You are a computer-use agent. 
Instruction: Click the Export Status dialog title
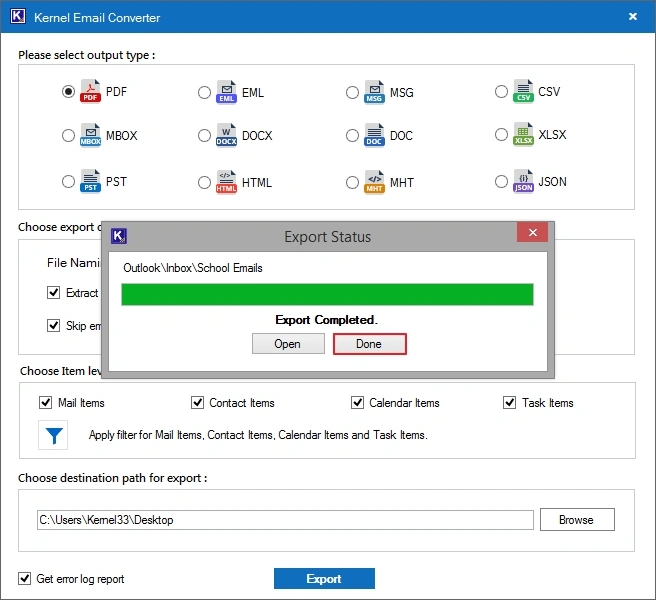click(x=328, y=237)
